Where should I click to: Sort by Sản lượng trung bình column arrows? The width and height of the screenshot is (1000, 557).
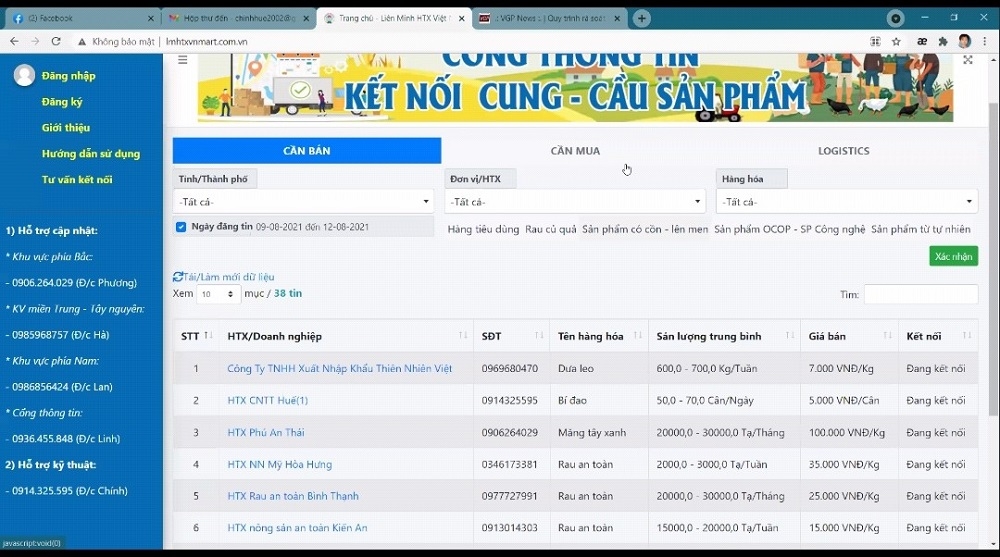[x=790, y=336]
